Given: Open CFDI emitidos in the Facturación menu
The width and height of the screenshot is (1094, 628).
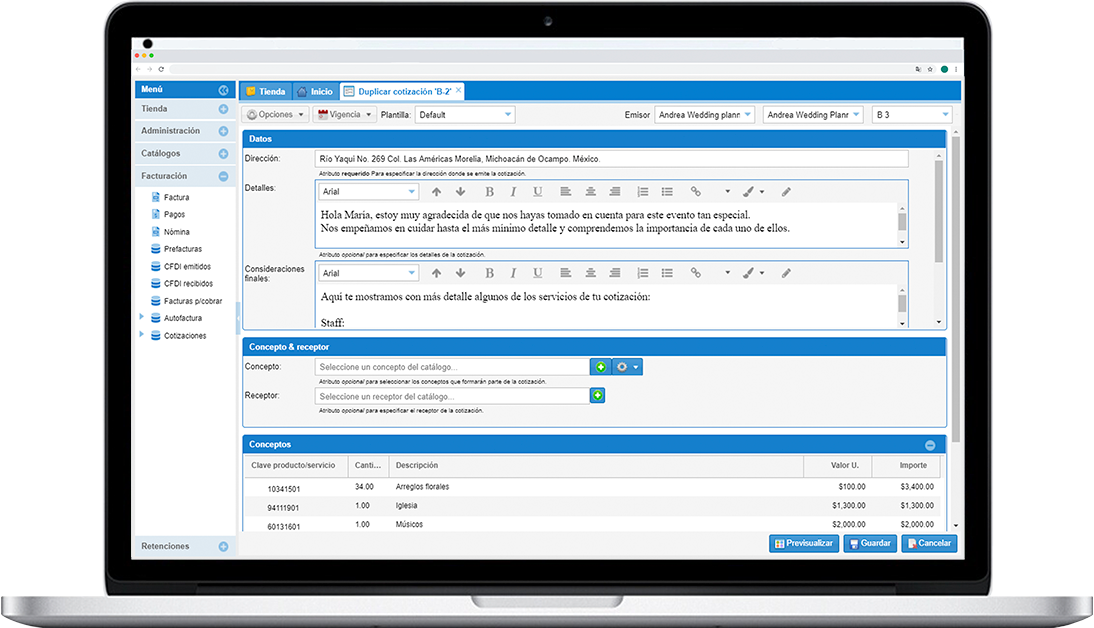Looking at the screenshot, I should click(187, 267).
